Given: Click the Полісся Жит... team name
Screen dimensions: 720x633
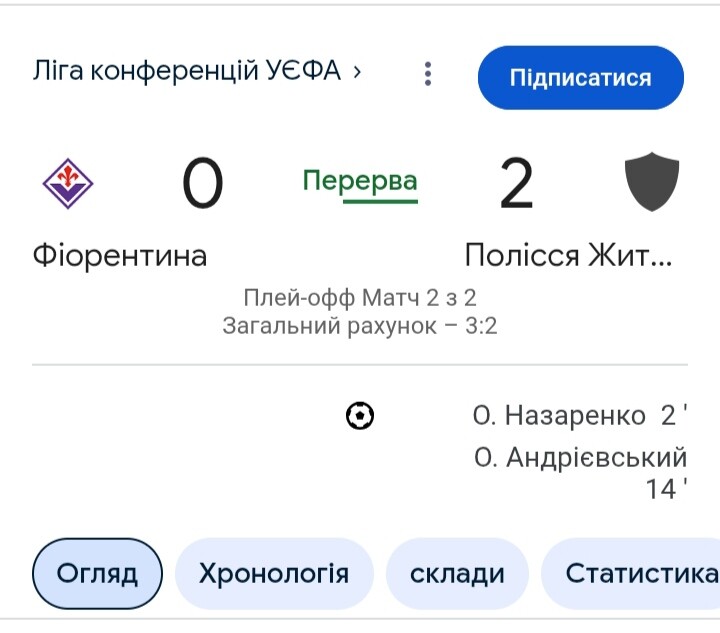Looking at the screenshot, I should (x=568, y=255).
